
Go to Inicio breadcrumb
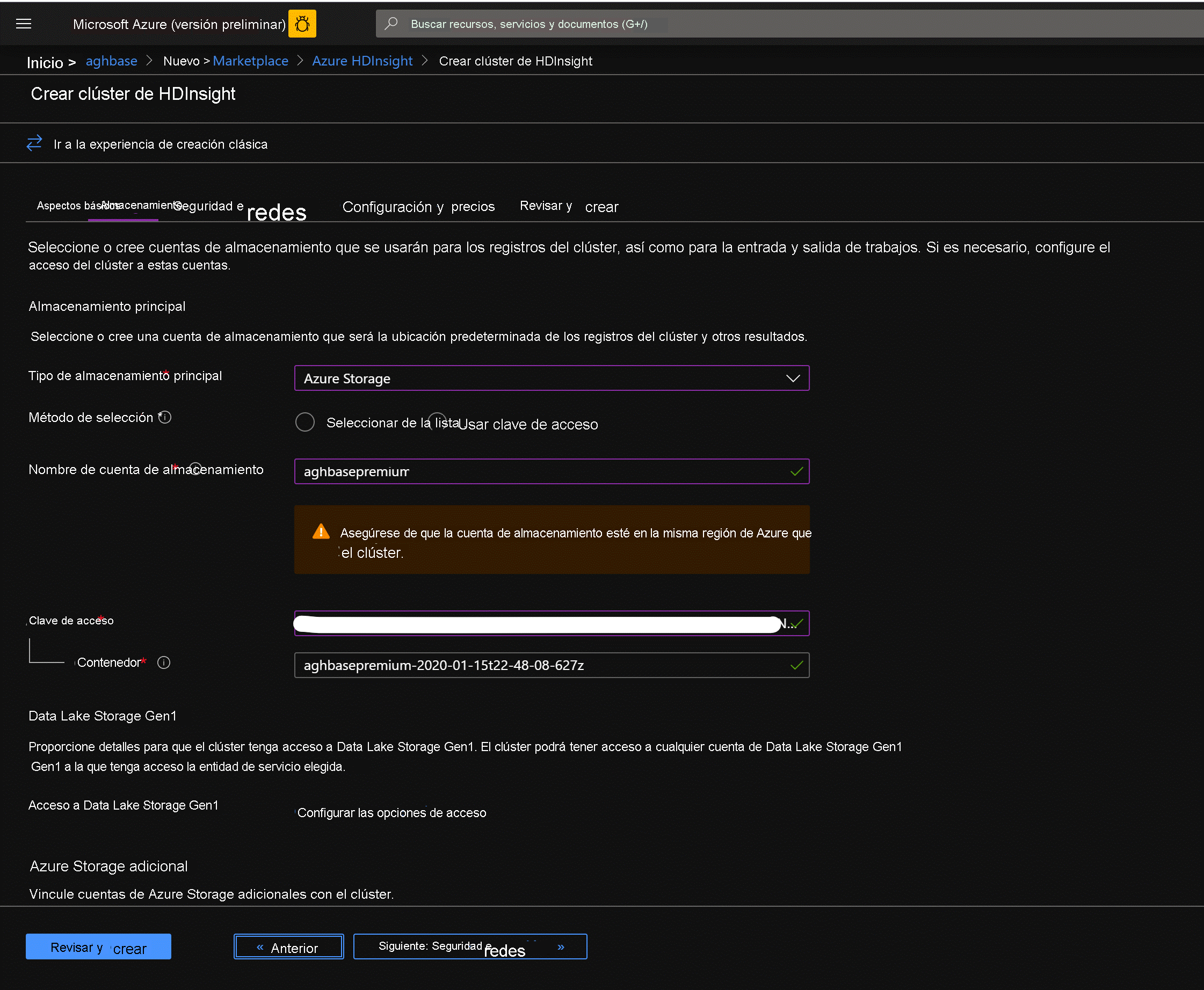(x=45, y=62)
